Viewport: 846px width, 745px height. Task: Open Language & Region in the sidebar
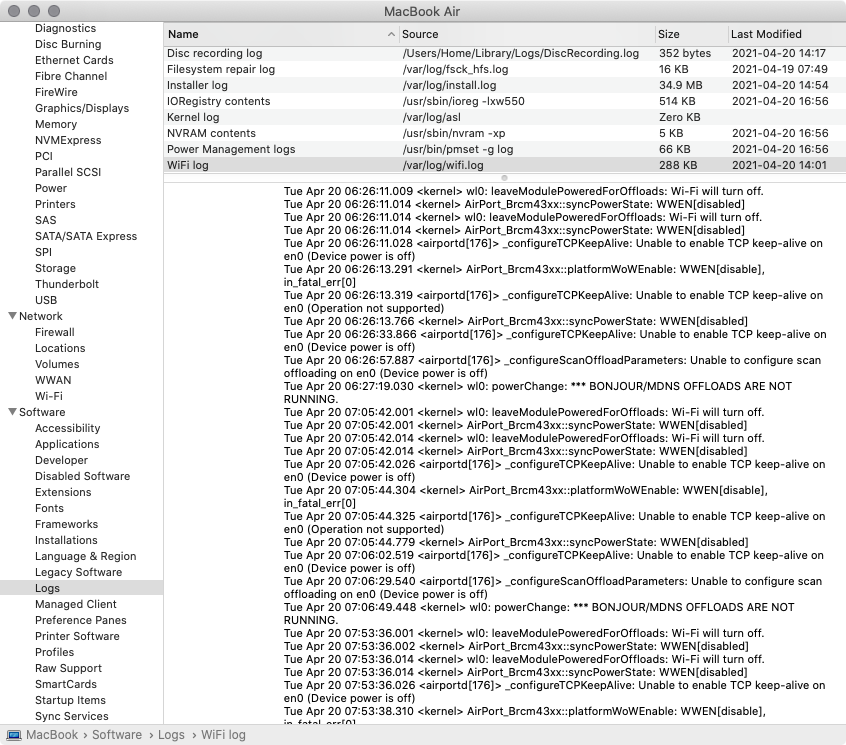coord(86,556)
